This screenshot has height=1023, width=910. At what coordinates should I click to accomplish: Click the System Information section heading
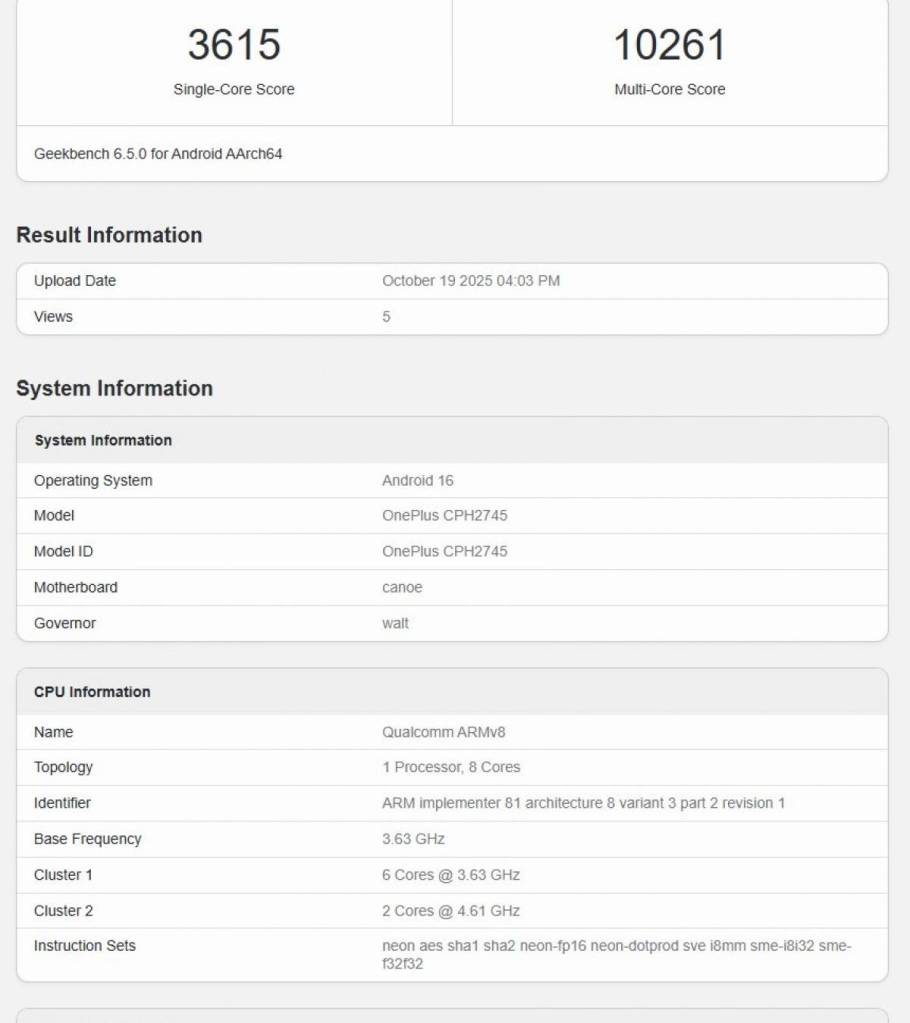(114, 388)
